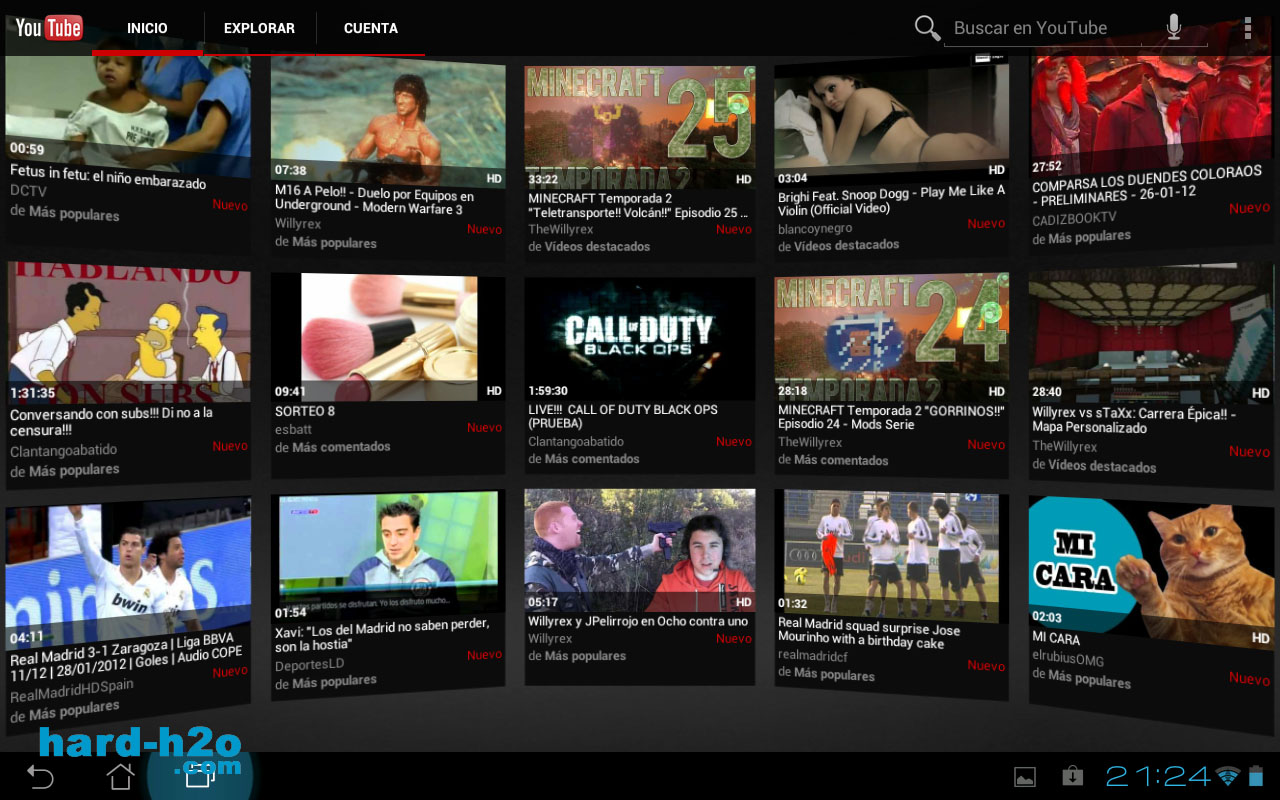Play the Willyrex vs sTaXx thumbnail
This screenshot has width=1280, height=800.
point(1150,335)
